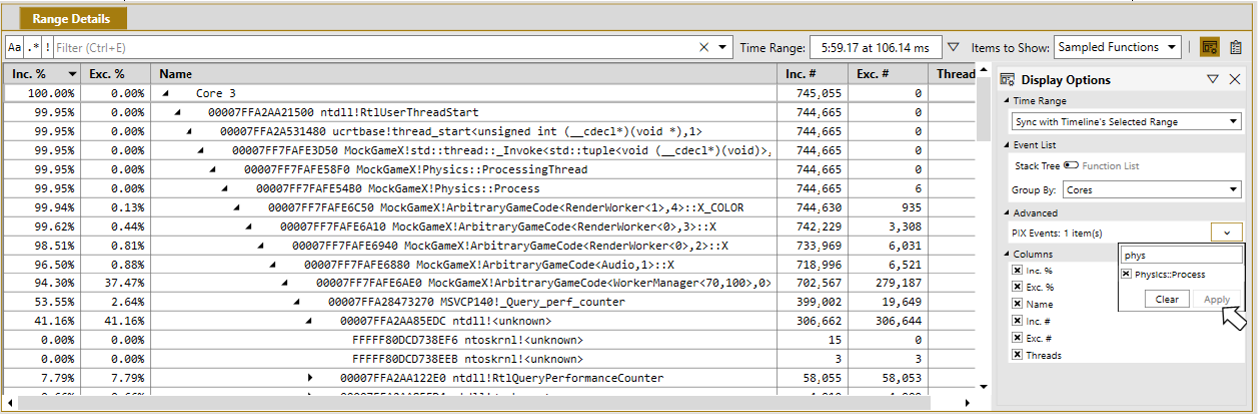Collapse the Time Range section

(1006, 101)
